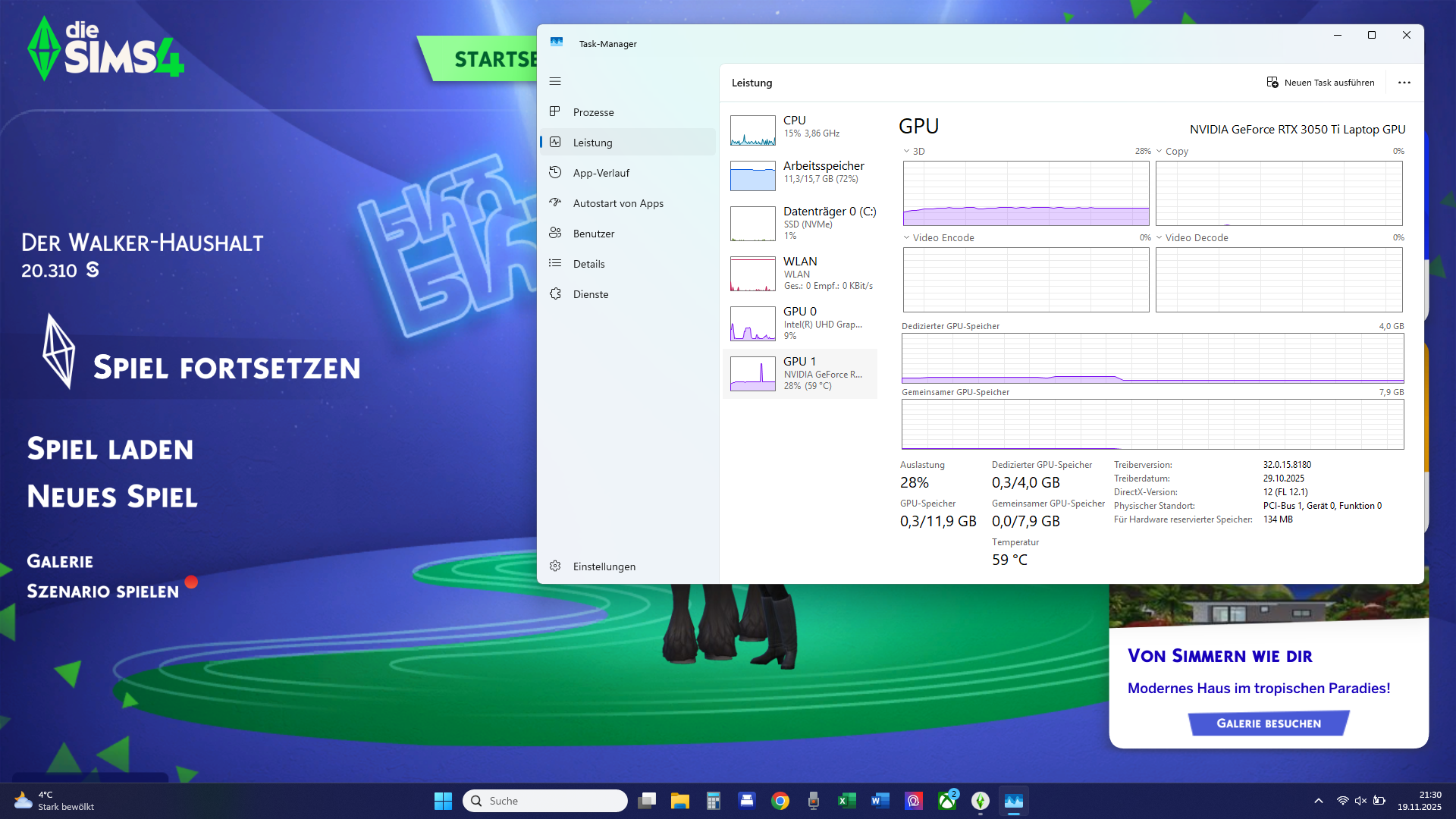
Task: Select the CPU performance thumbnail
Action: coord(753,130)
